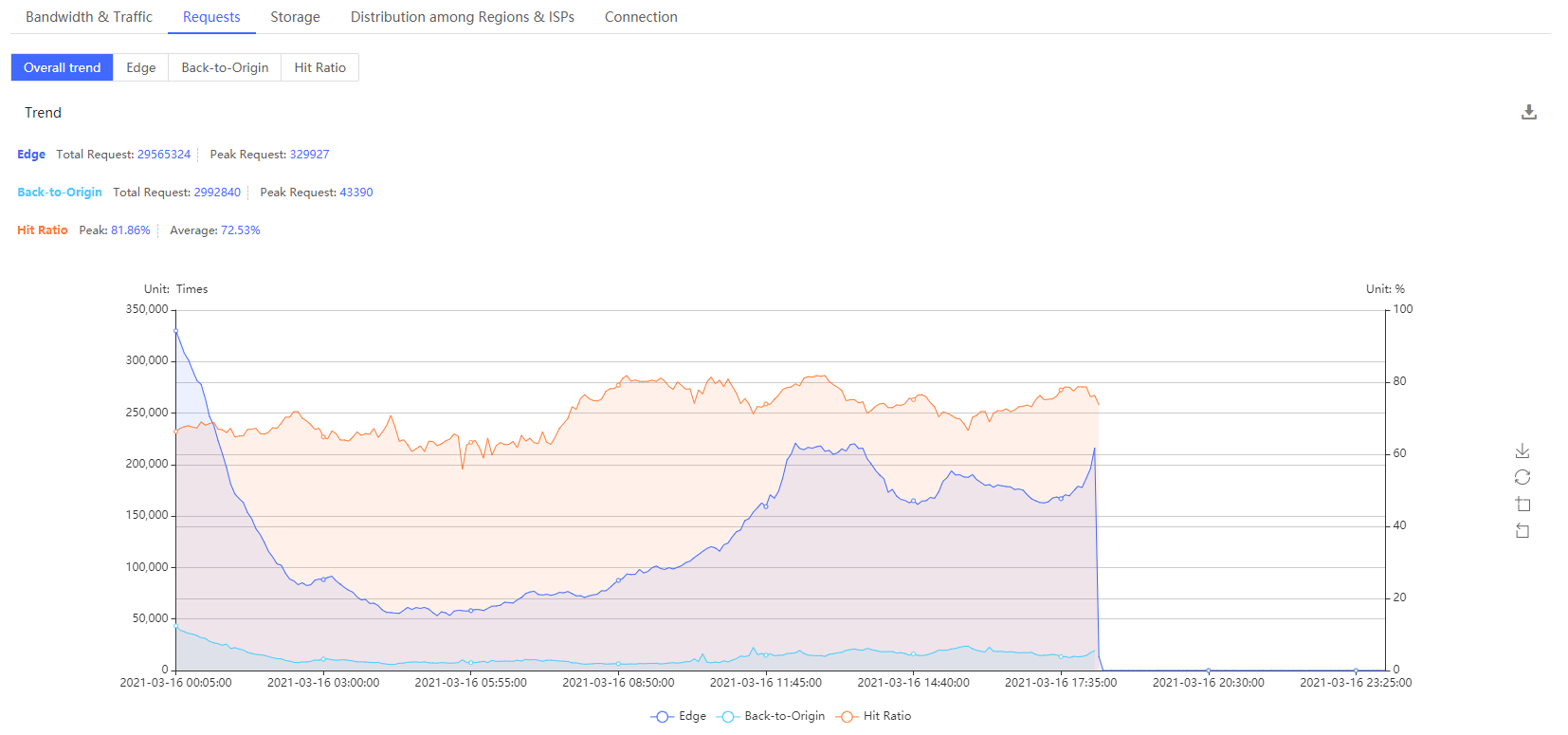Download the trend data using top-right icon
Viewport: 1568px width, 735px height.
pyautogui.click(x=1528, y=112)
